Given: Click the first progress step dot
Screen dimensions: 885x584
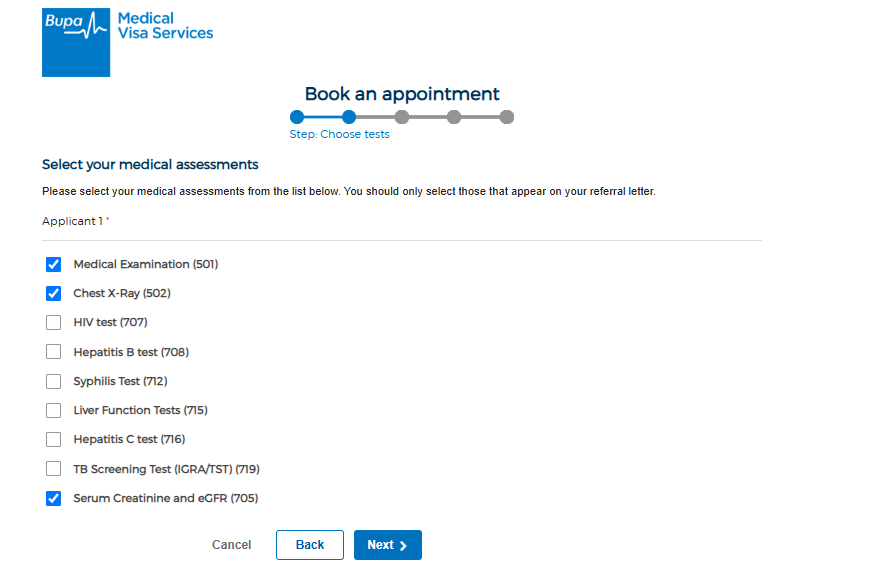Looking at the screenshot, I should coord(297,117).
